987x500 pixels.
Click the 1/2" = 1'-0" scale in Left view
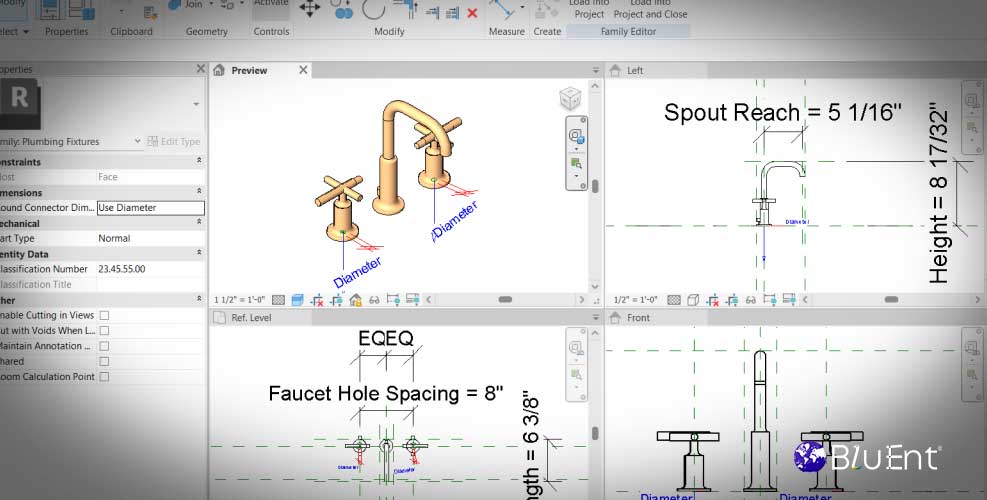tap(635, 300)
